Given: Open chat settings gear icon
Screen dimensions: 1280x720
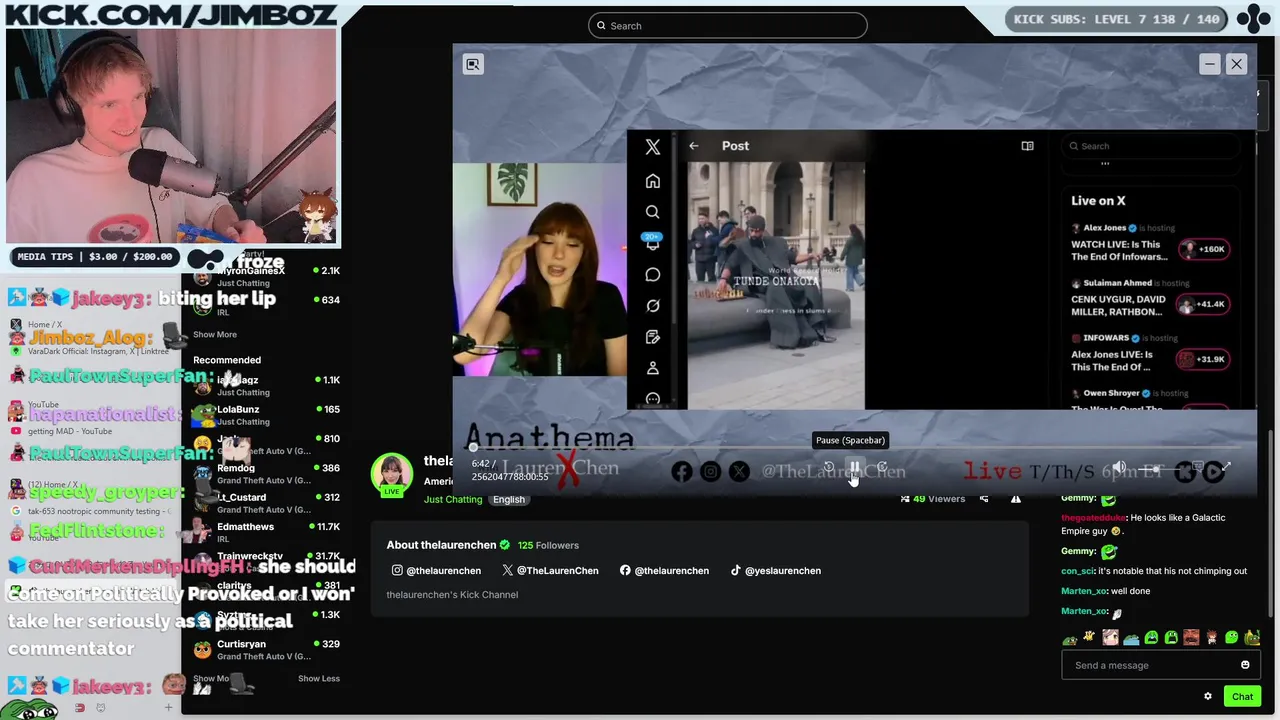Looking at the screenshot, I should [x=1208, y=696].
